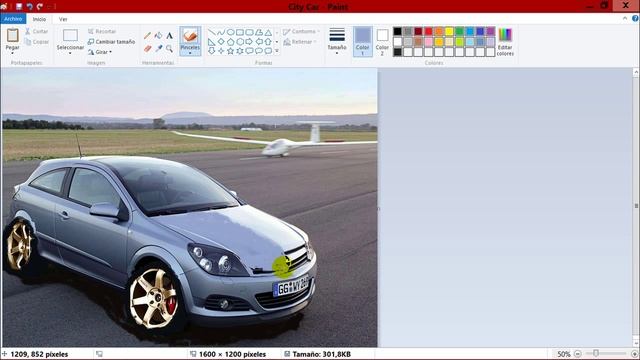
Task: Pick the lime green color swatch
Action: click(459, 42)
